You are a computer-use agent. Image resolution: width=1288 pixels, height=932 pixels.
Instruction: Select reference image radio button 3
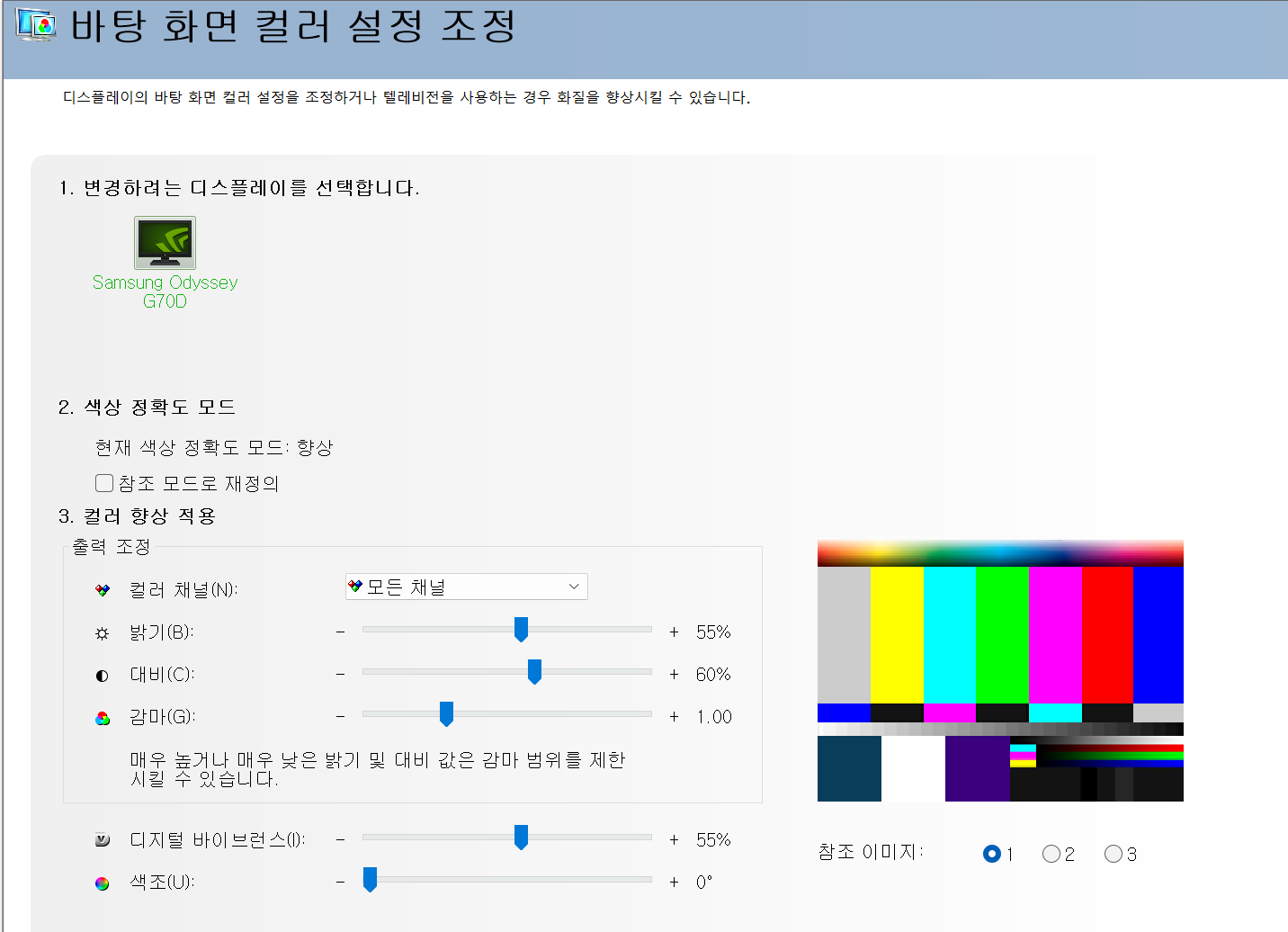(x=1112, y=854)
